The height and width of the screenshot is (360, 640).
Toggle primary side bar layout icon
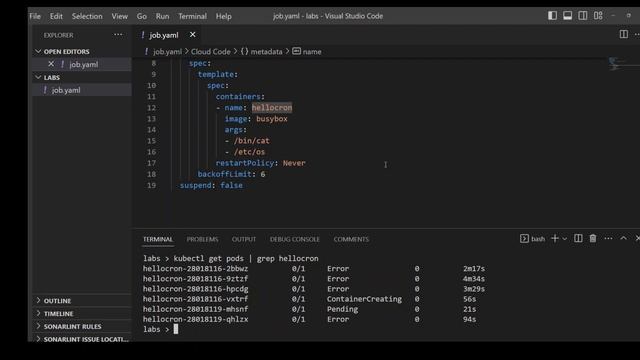pos(552,16)
